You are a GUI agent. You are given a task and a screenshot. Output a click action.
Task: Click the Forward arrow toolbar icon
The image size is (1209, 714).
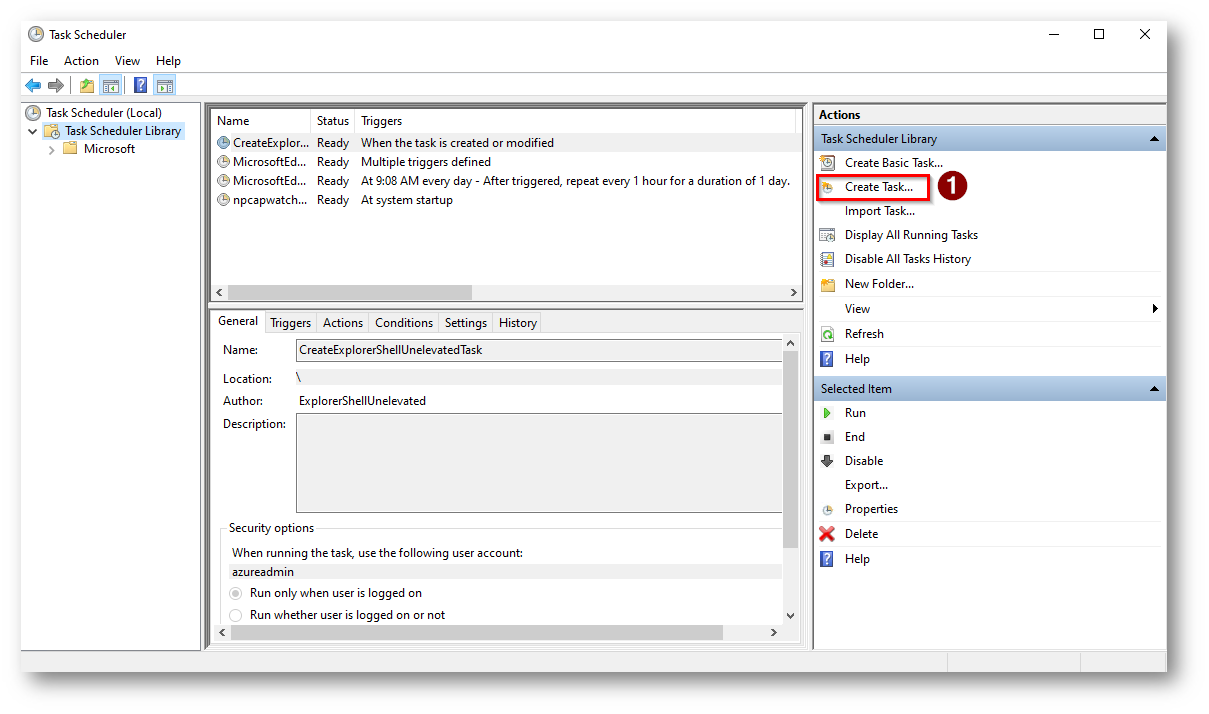tap(56, 86)
